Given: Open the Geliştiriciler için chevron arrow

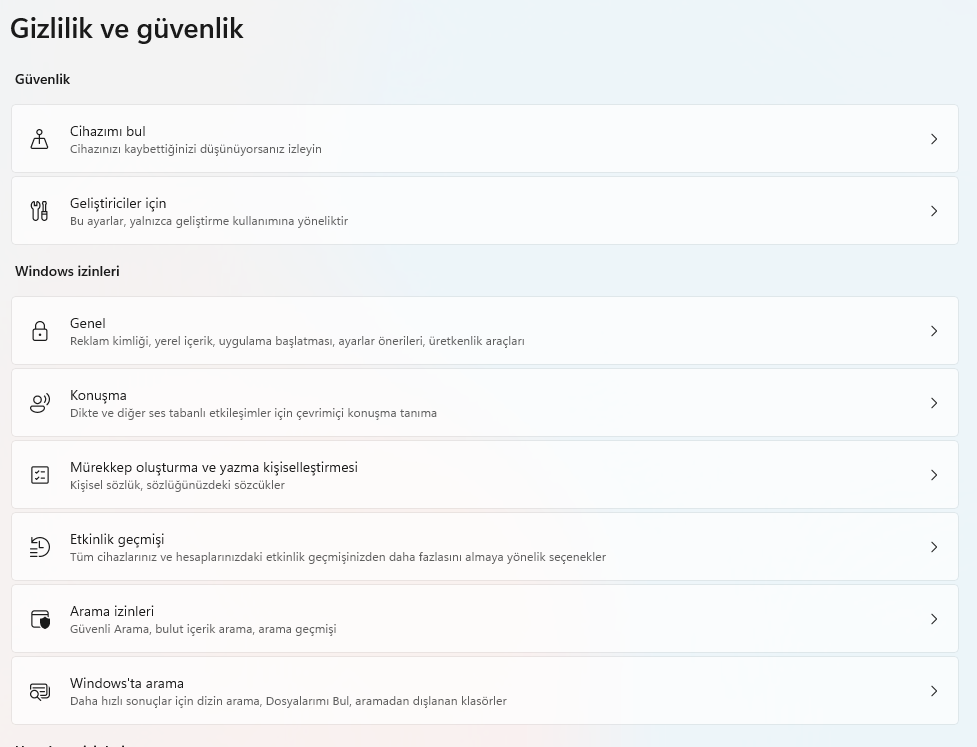Looking at the screenshot, I should tap(933, 211).
